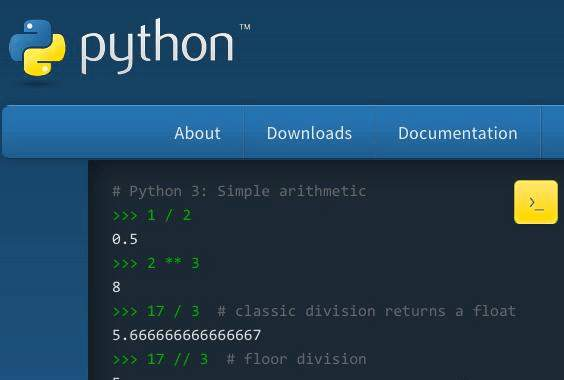Click the 0.5 output line
The width and height of the screenshot is (564, 380).
tap(125, 239)
